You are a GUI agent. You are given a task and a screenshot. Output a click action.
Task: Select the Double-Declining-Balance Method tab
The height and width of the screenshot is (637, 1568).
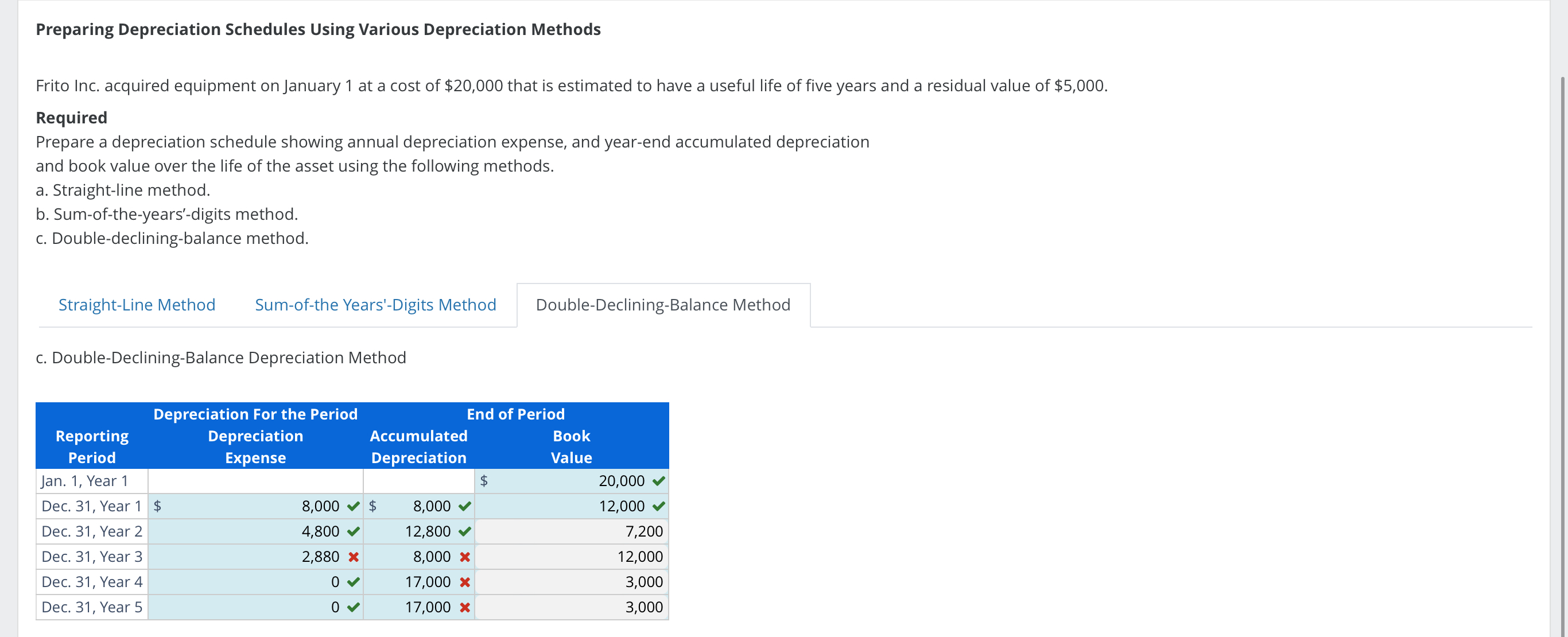click(662, 305)
